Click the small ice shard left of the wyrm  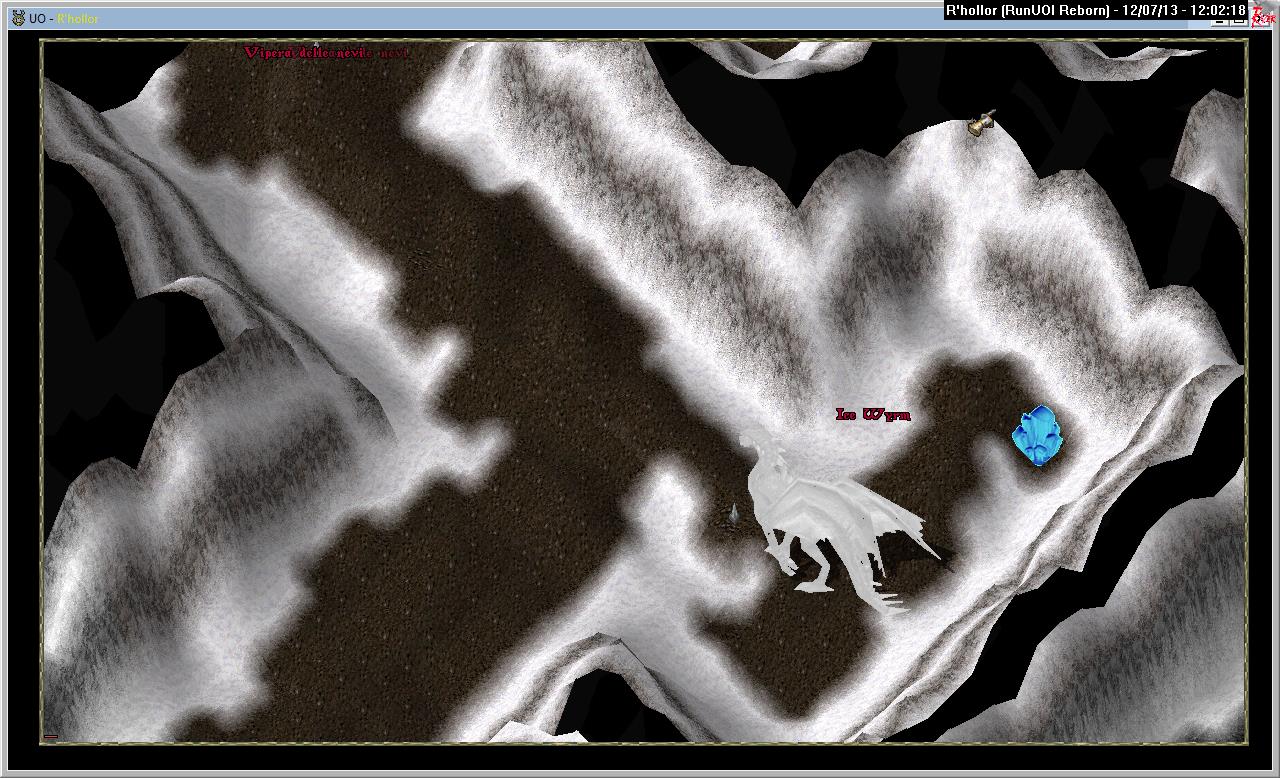(733, 514)
